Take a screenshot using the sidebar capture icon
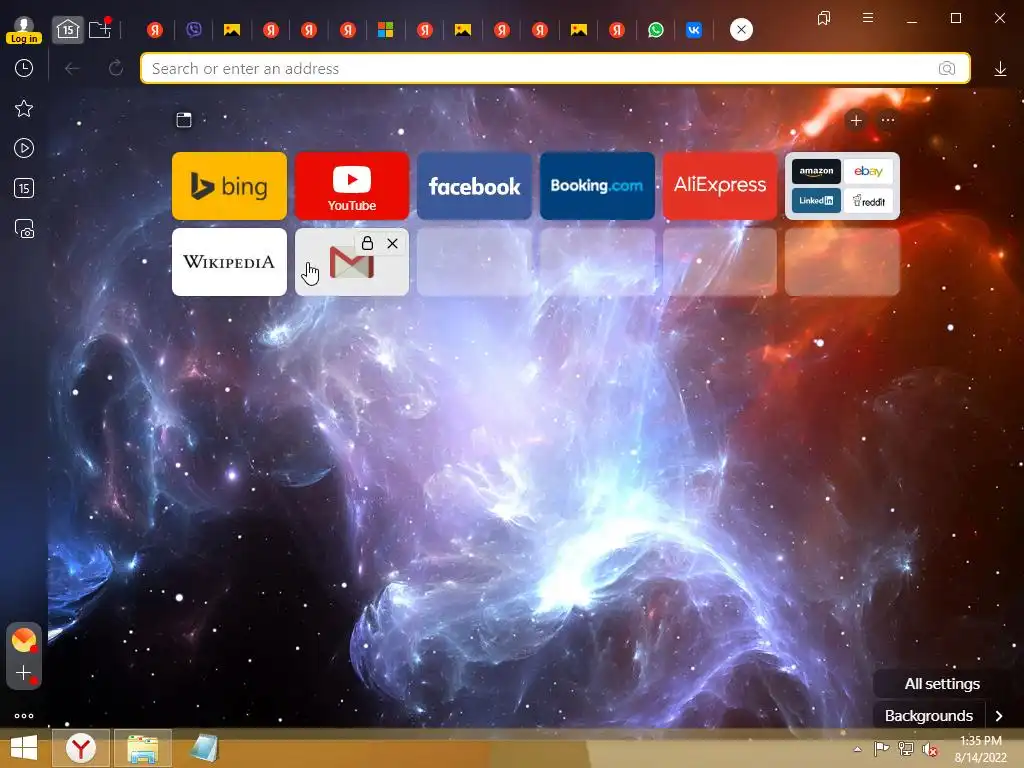The width and height of the screenshot is (1024, 768). click(x=24, y=229)
